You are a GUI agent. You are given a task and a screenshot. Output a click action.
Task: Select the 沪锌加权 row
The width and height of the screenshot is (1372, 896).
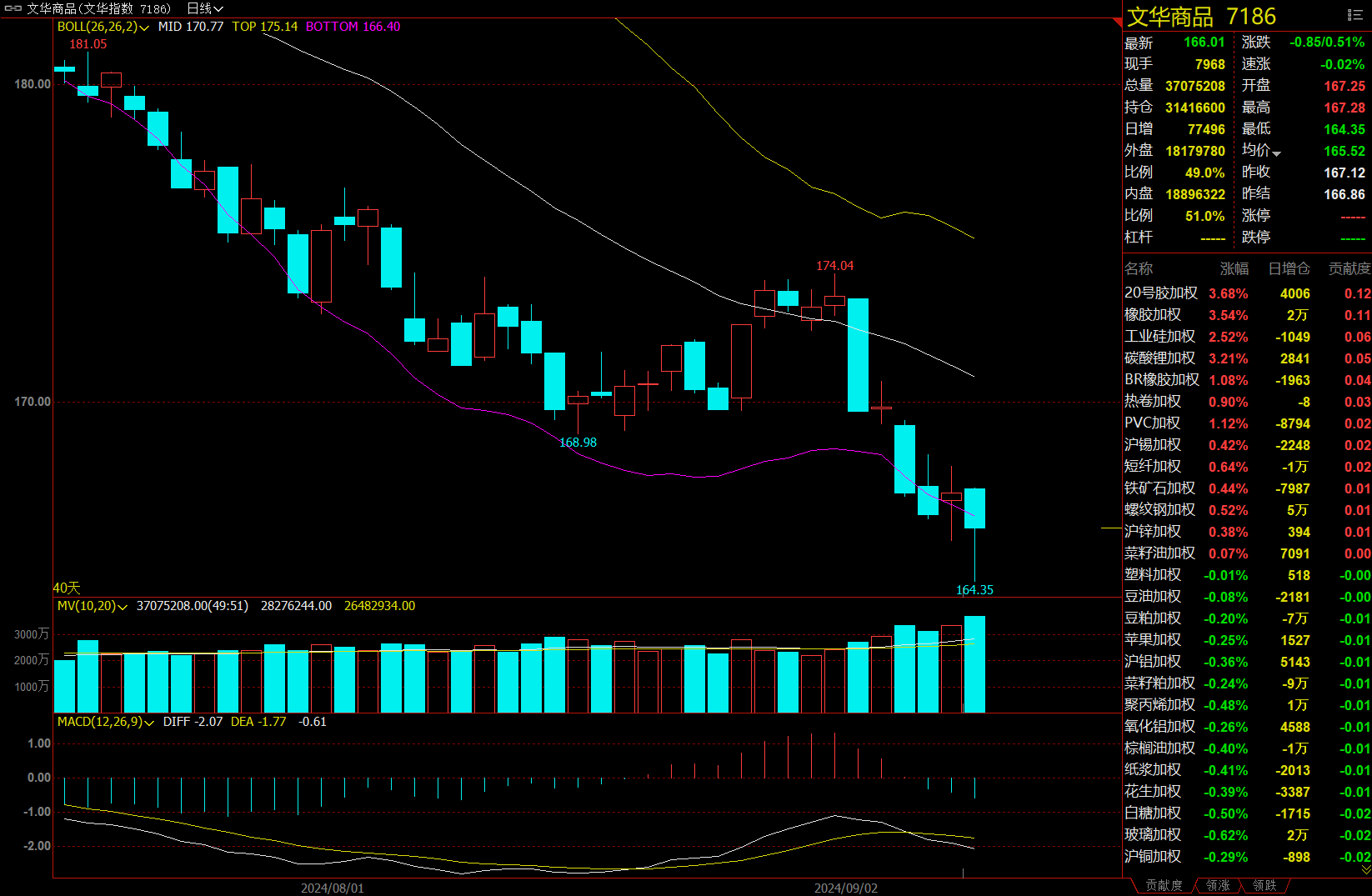[1247, 532]
